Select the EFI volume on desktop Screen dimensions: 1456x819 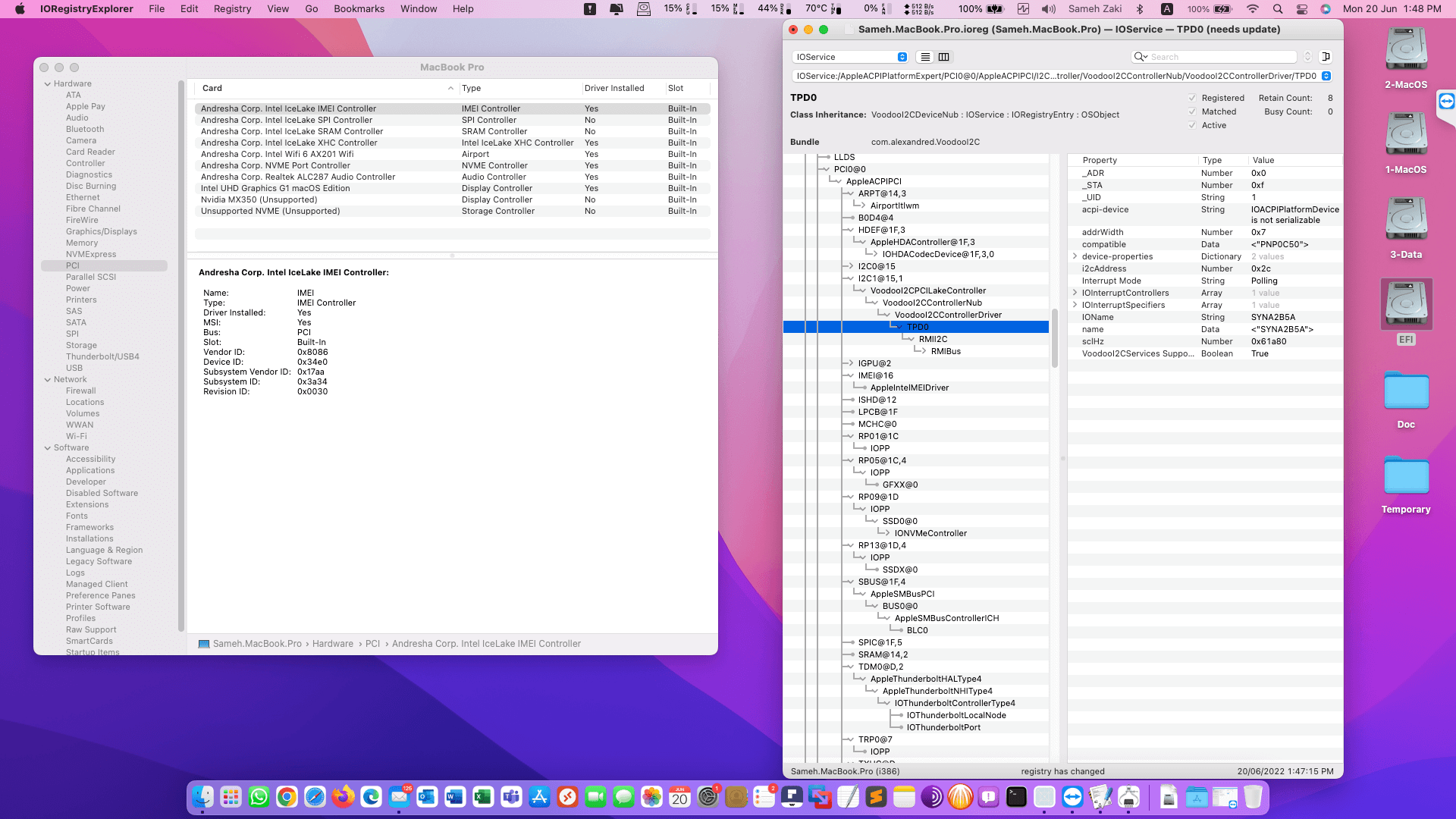1406,312
